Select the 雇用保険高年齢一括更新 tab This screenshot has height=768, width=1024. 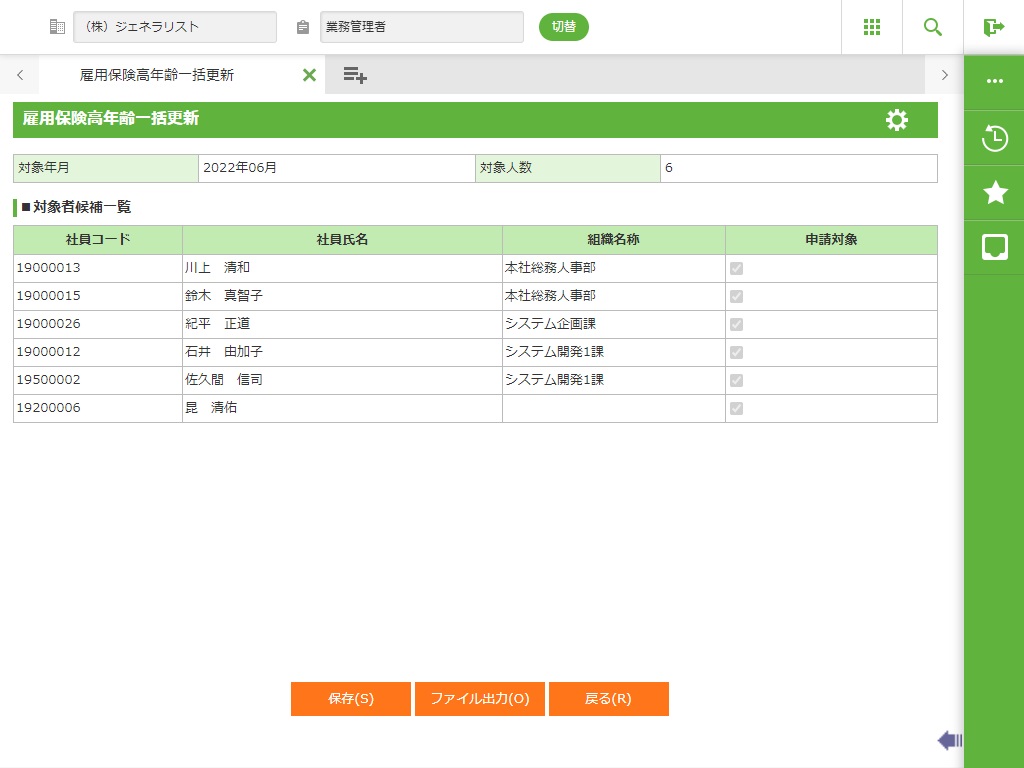coord(157,75)
